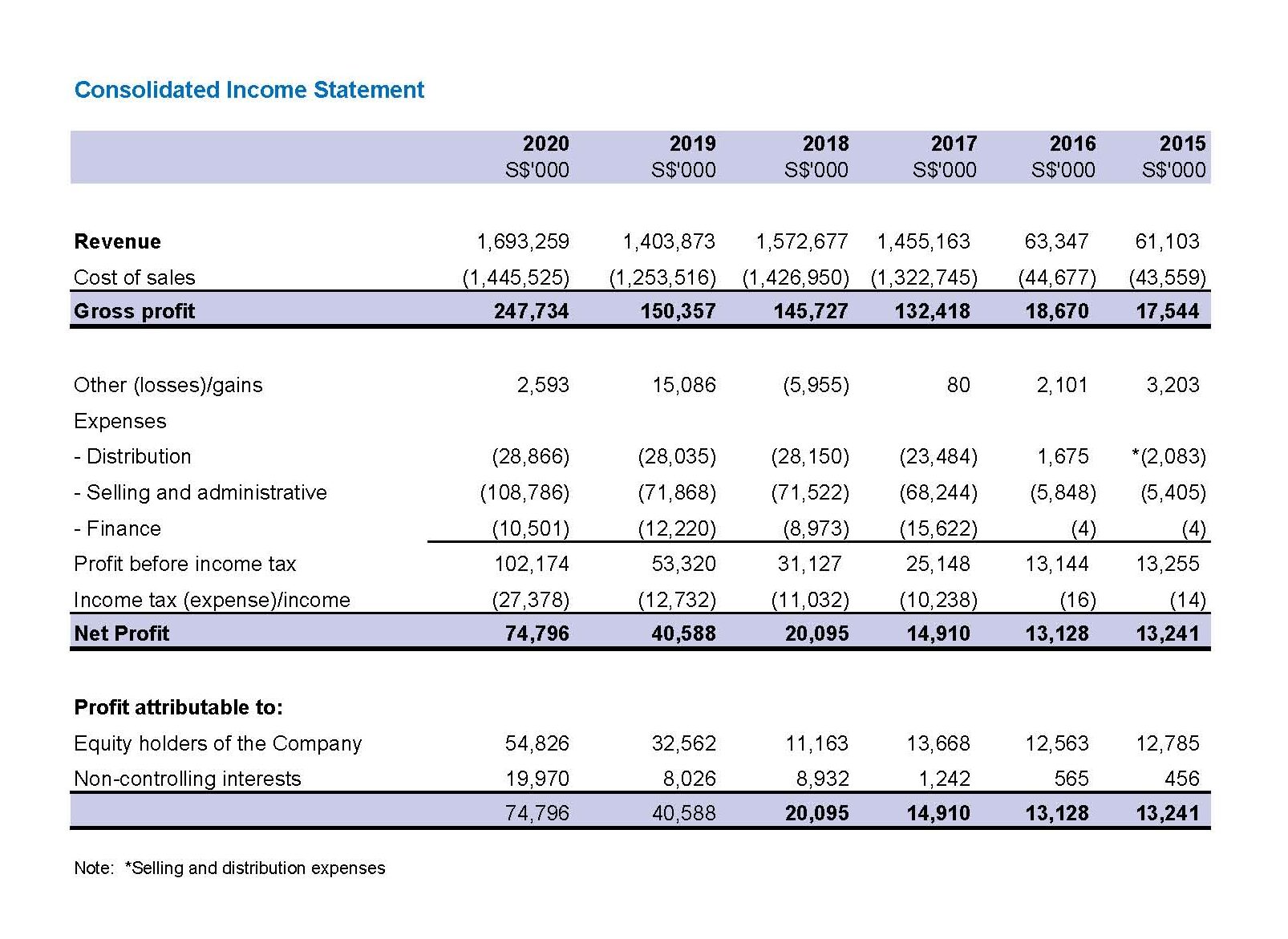
Task: Select the 2019 column header
Action: (x=692, y=144)
